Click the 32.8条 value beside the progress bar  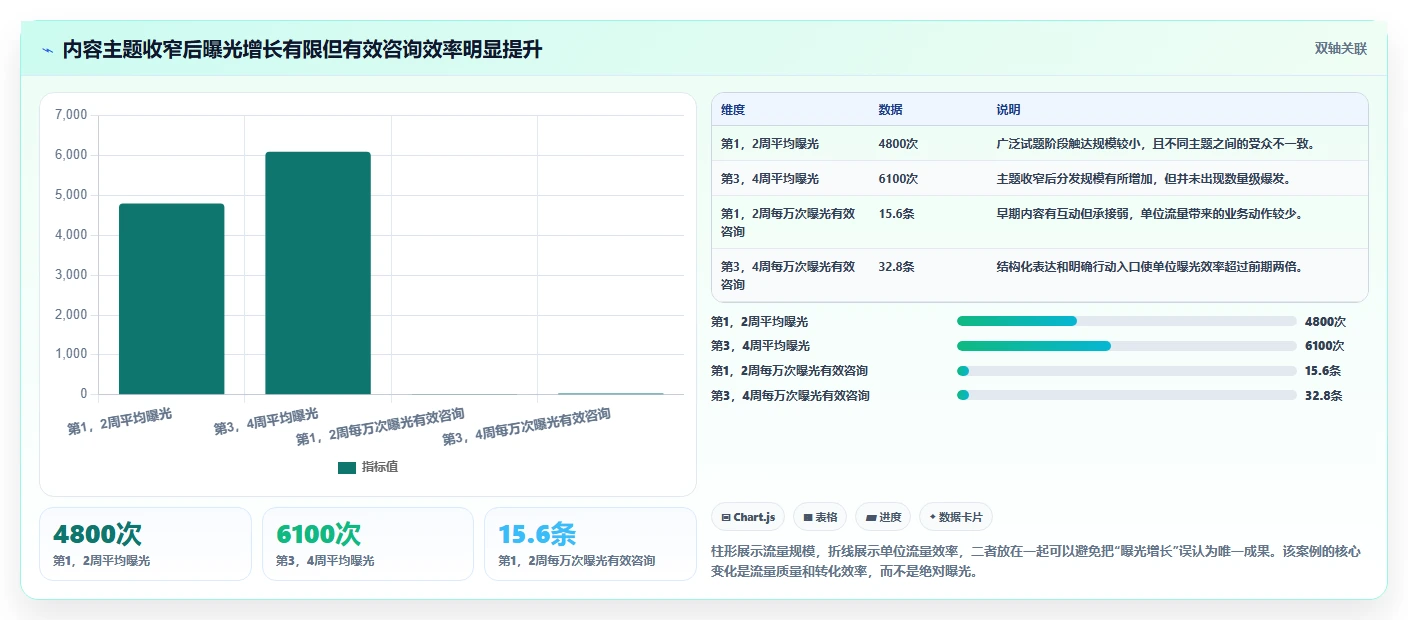click(x=1323, y=396)
